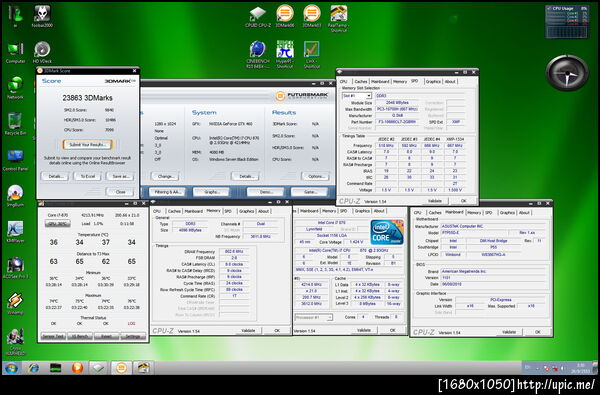Open the CINEBENCH R10 desktop icon
The height and width of the screenshot is (395, 600).
258,55
